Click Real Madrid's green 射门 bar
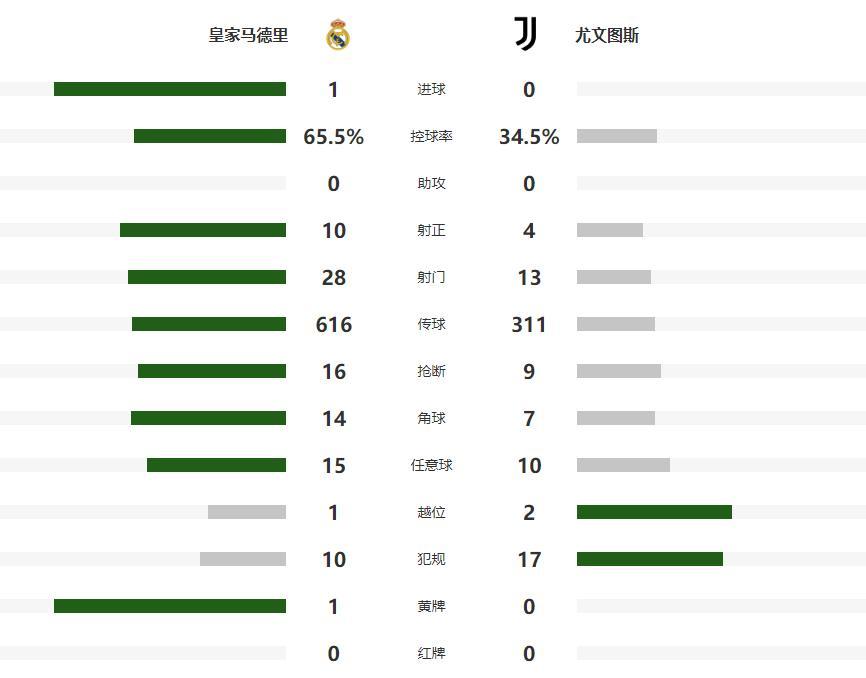 [207, 277]
